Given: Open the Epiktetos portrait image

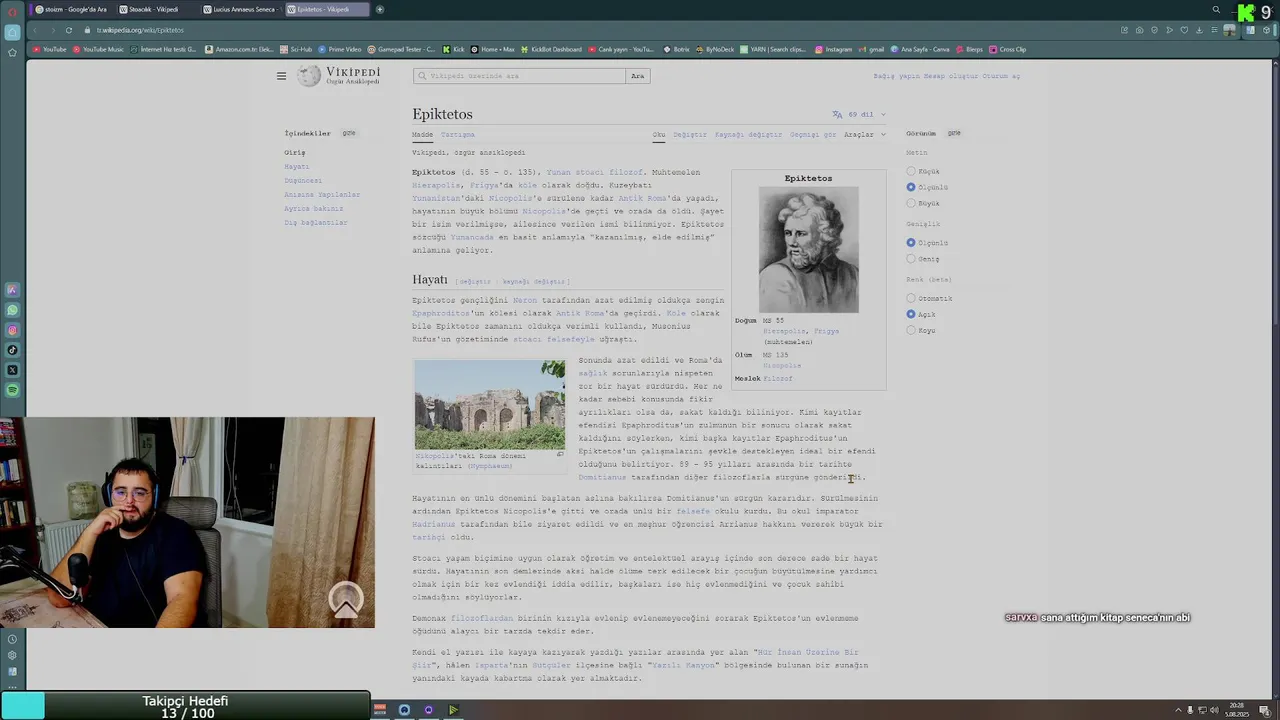Looking at the screenshot, I should (808, 250).
